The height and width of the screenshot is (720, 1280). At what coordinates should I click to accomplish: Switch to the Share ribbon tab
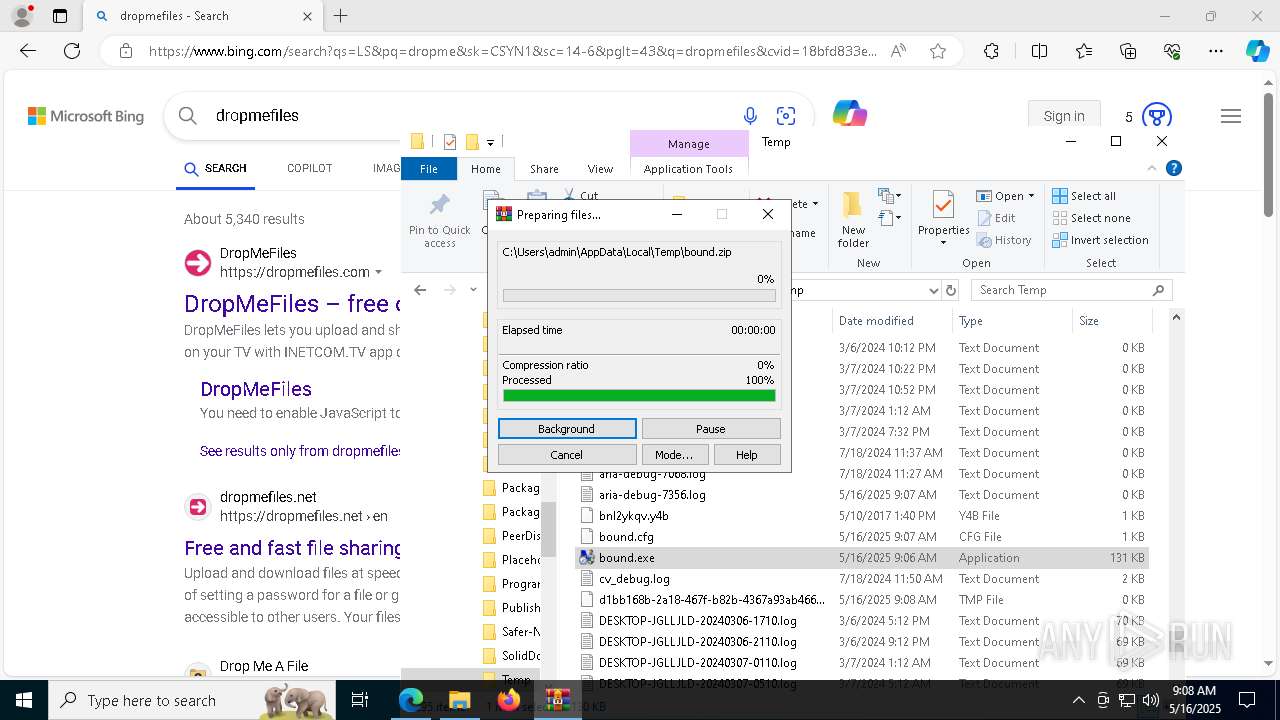(544, 169)
